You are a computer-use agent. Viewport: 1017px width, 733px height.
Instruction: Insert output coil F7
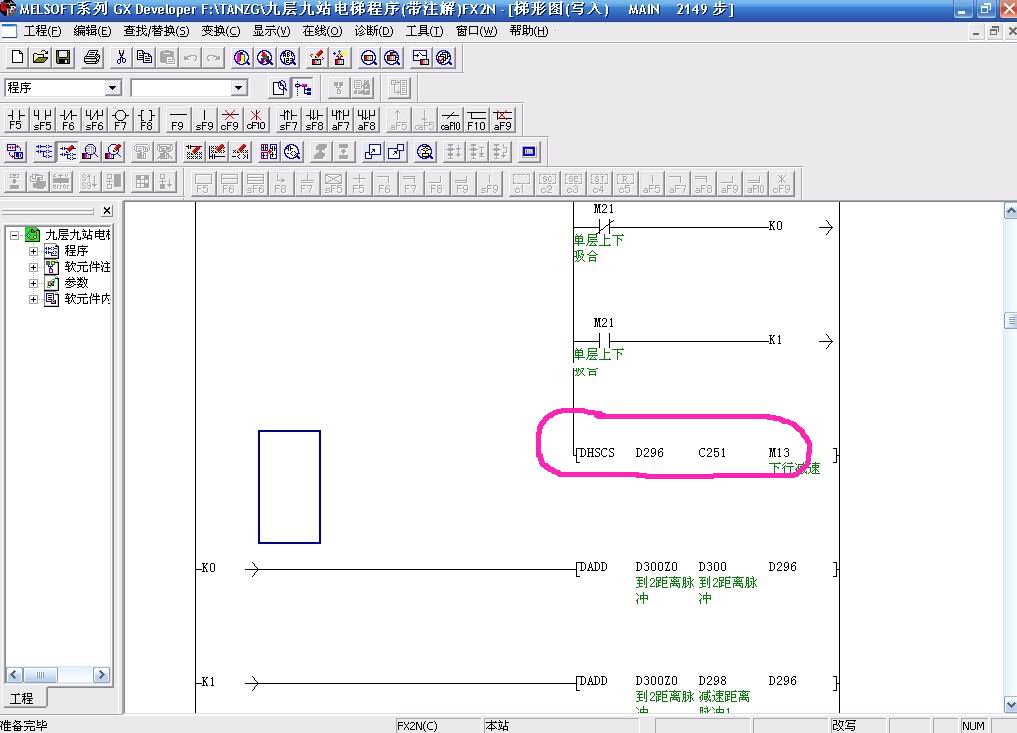(x=120, y=120)
